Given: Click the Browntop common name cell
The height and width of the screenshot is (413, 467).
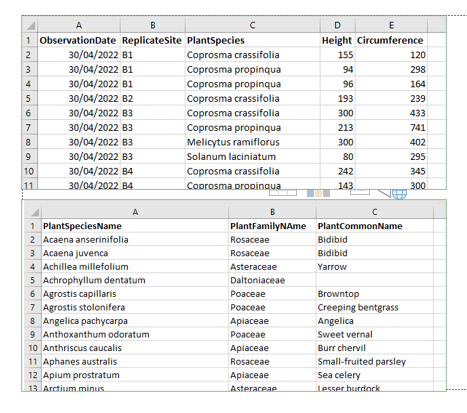Looking at the screenshot, I should click(x=375, y=294).
